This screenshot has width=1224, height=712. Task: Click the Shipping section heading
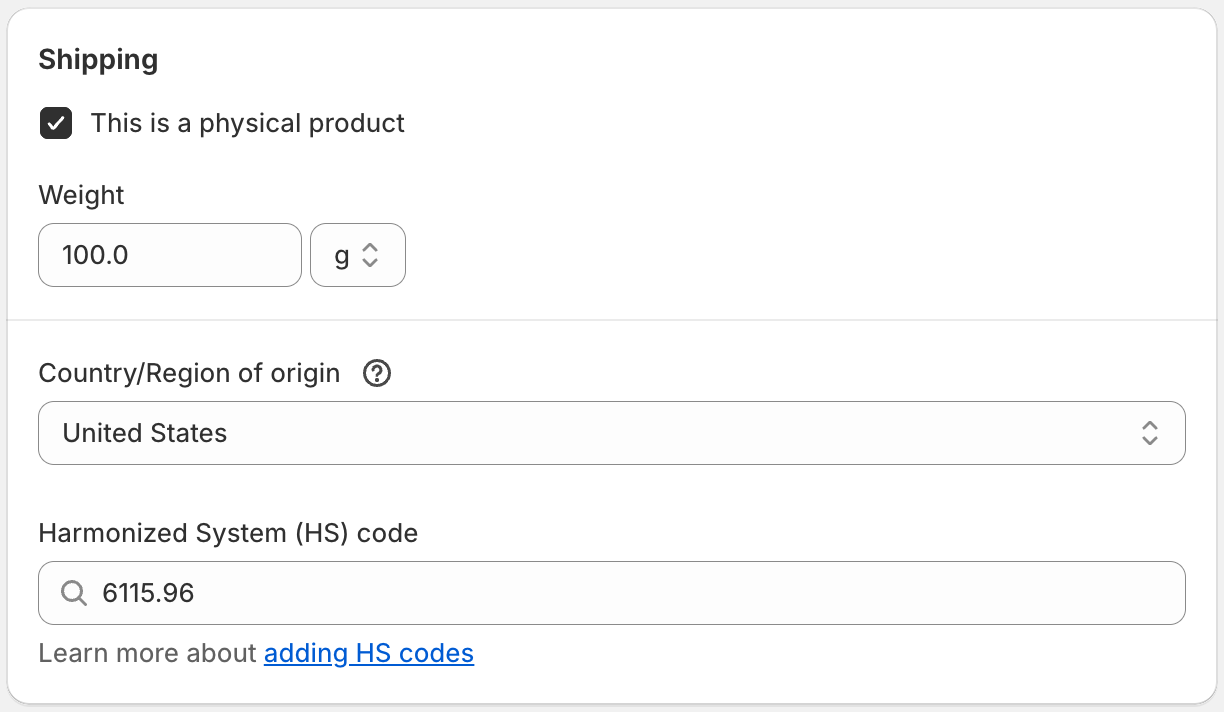98,60
